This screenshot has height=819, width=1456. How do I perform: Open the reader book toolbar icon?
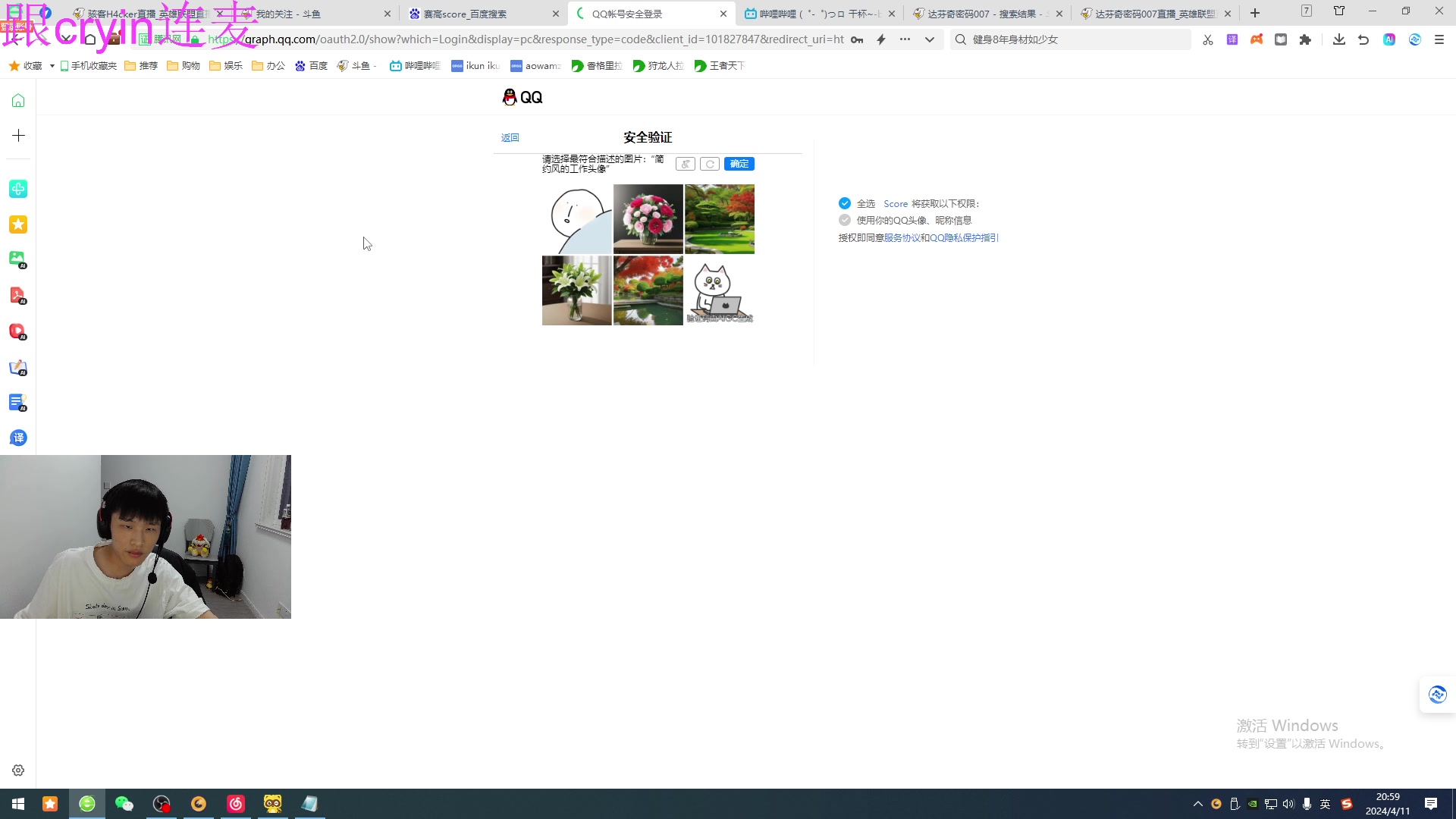(1281, 39)
